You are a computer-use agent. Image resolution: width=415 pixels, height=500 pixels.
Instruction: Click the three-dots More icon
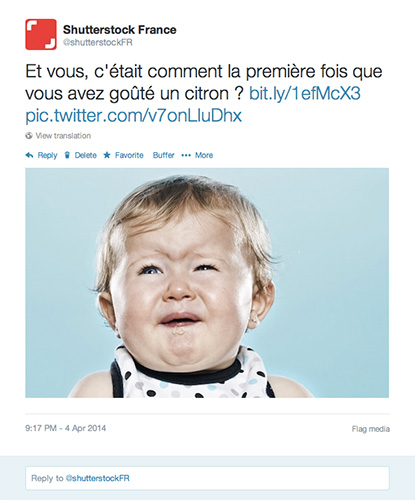coord(186,155)
